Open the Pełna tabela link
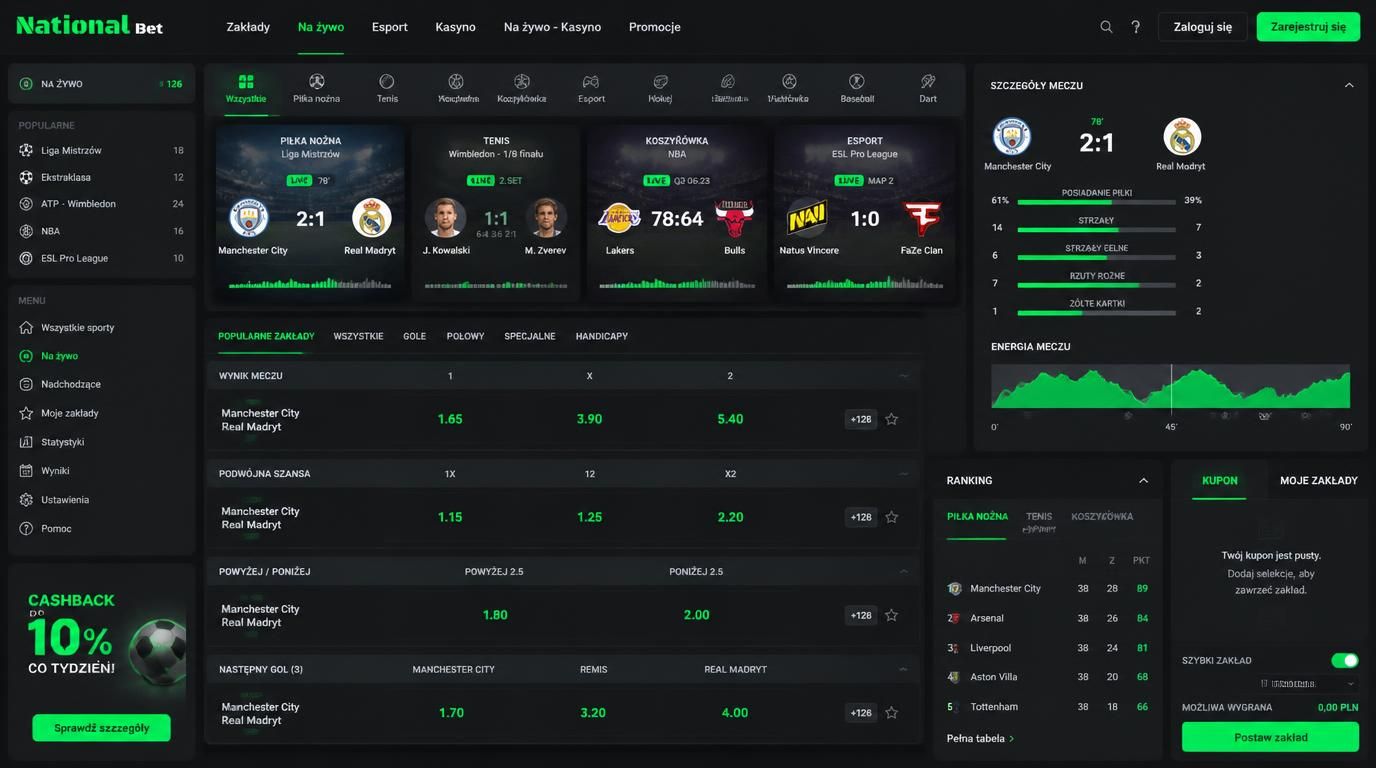The height and width of the screenshot is (768, 1376). coord(980,739)
